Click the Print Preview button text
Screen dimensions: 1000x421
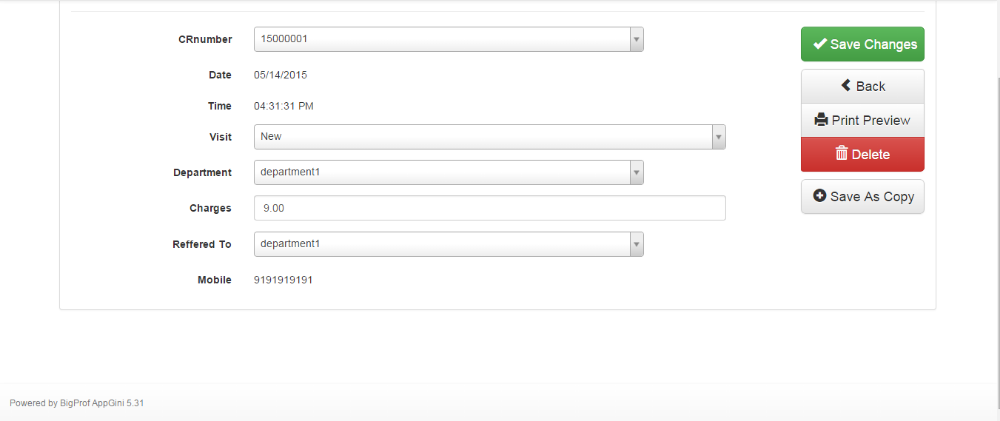(871, 120)
